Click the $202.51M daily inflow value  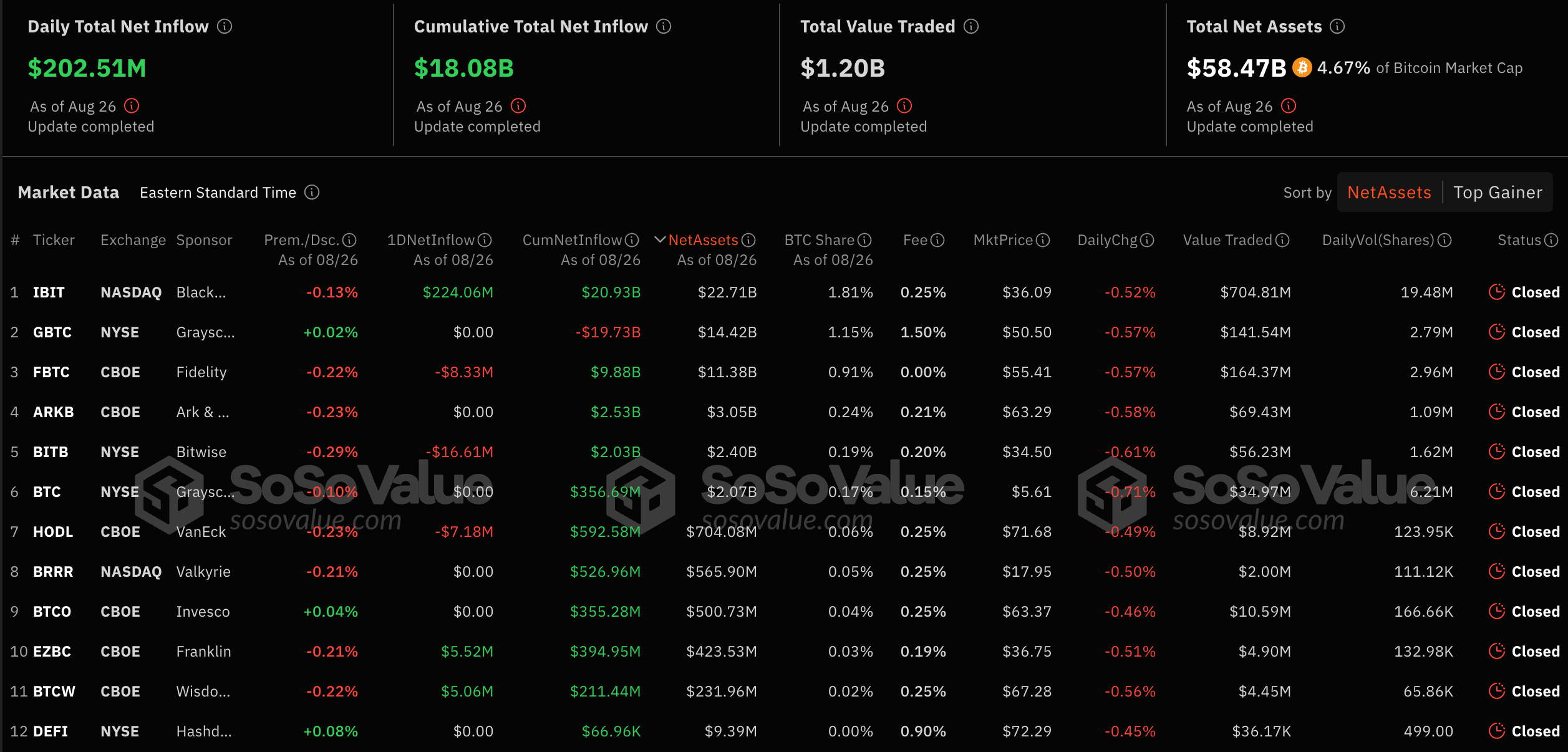[x=87, y=68]
